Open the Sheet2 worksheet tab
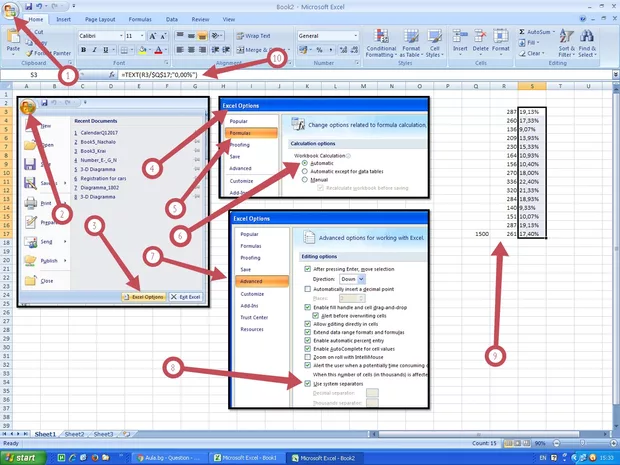 (74, 434)
